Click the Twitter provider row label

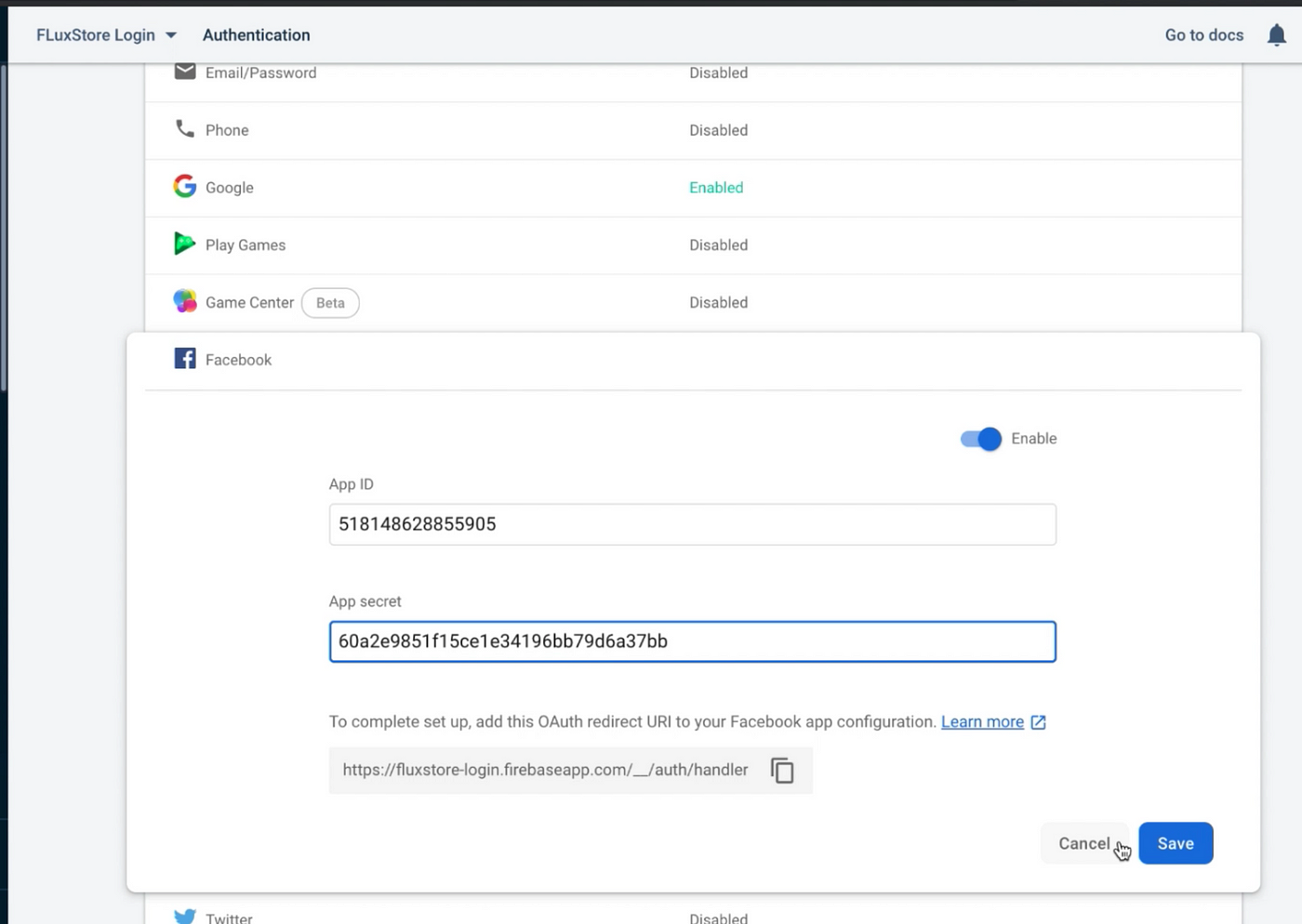click(229, 917)
